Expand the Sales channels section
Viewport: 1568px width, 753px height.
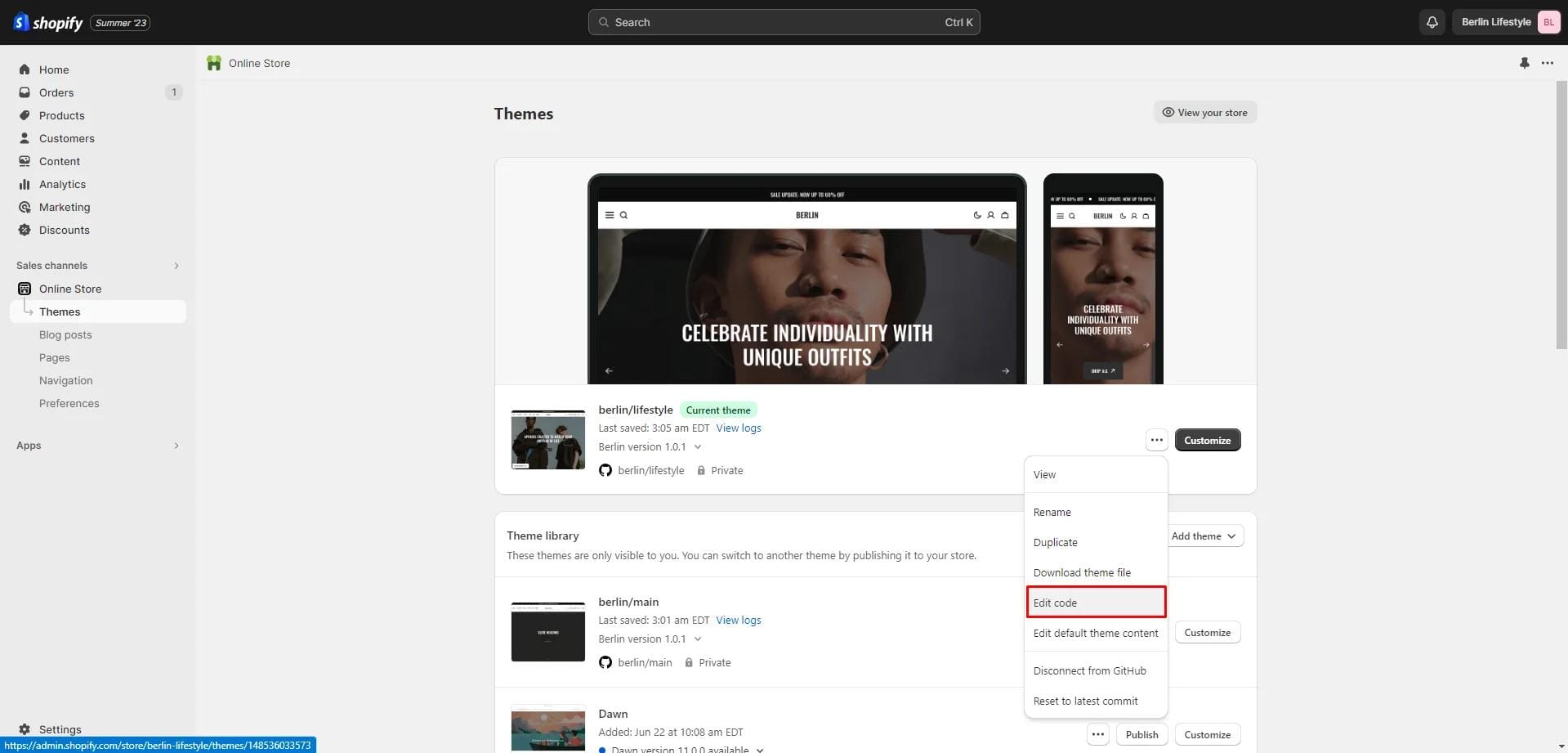[176, 266]
